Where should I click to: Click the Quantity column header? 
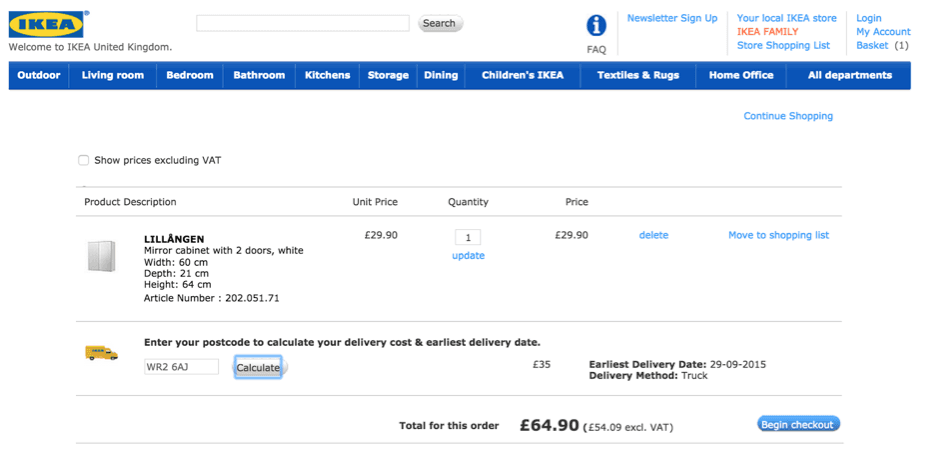pyautogui.click(x=468, y=202)
